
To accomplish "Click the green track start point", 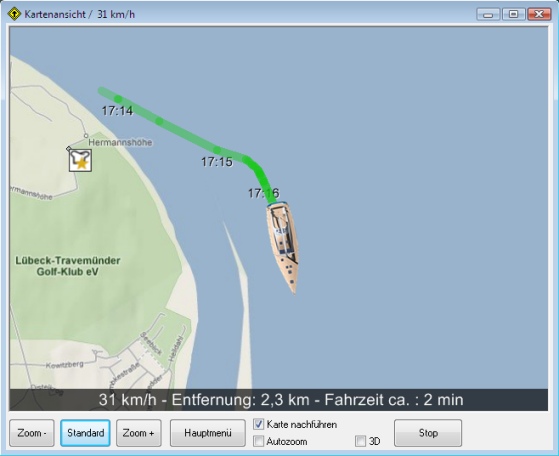I will 102,90.
